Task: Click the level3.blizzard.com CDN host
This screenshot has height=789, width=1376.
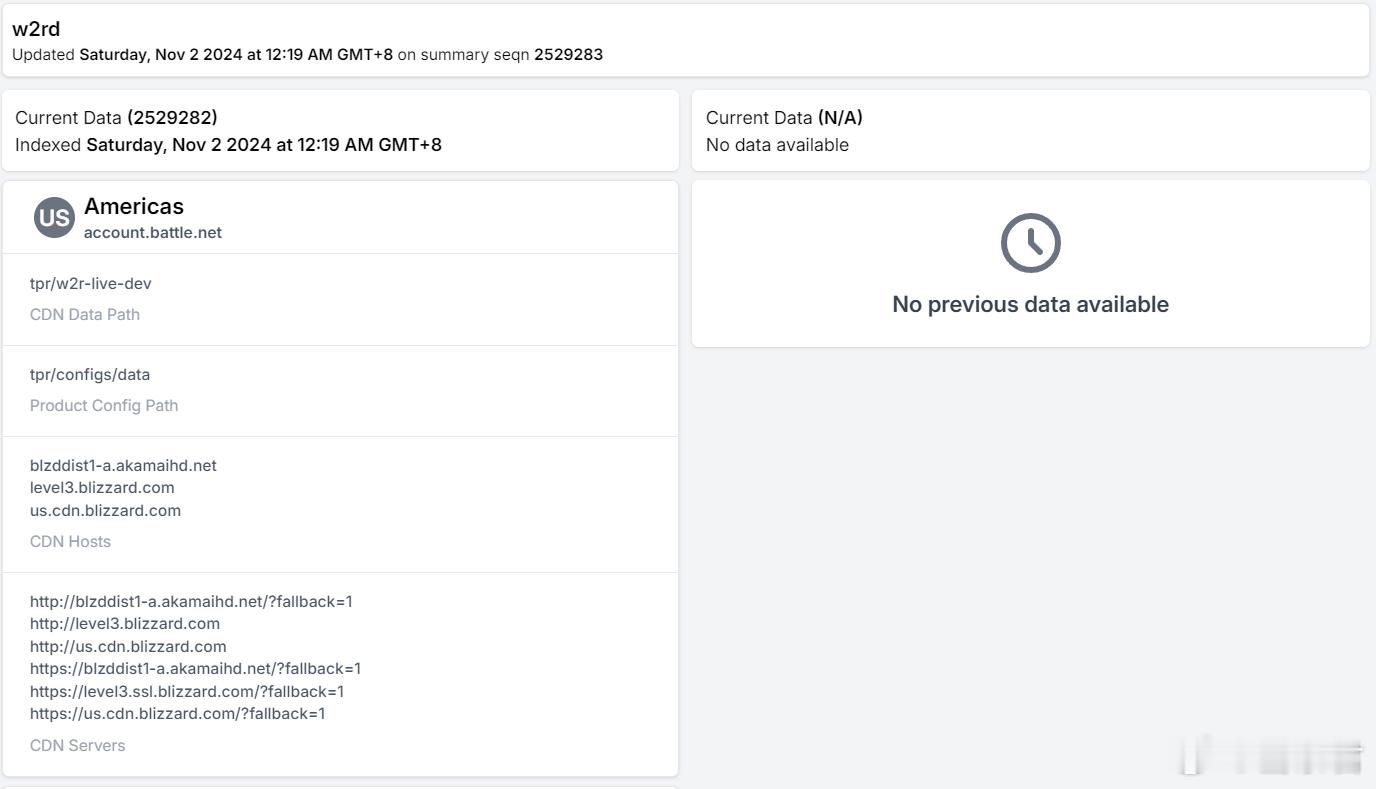Action: (102, 487)
